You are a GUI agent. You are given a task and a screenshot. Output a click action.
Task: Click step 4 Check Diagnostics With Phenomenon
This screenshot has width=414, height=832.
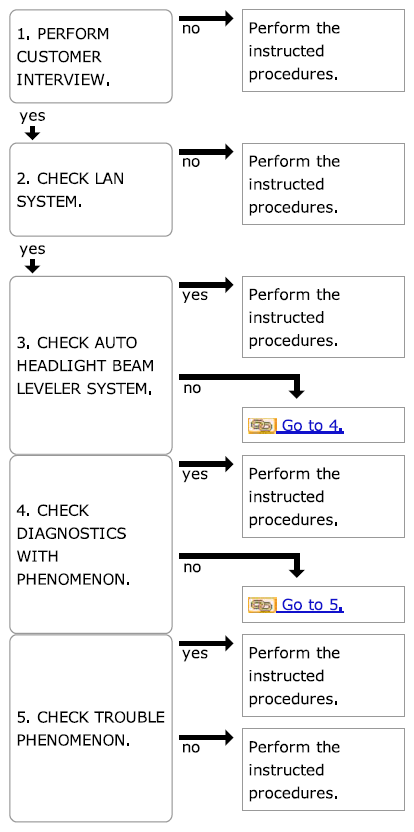[91, 544]
